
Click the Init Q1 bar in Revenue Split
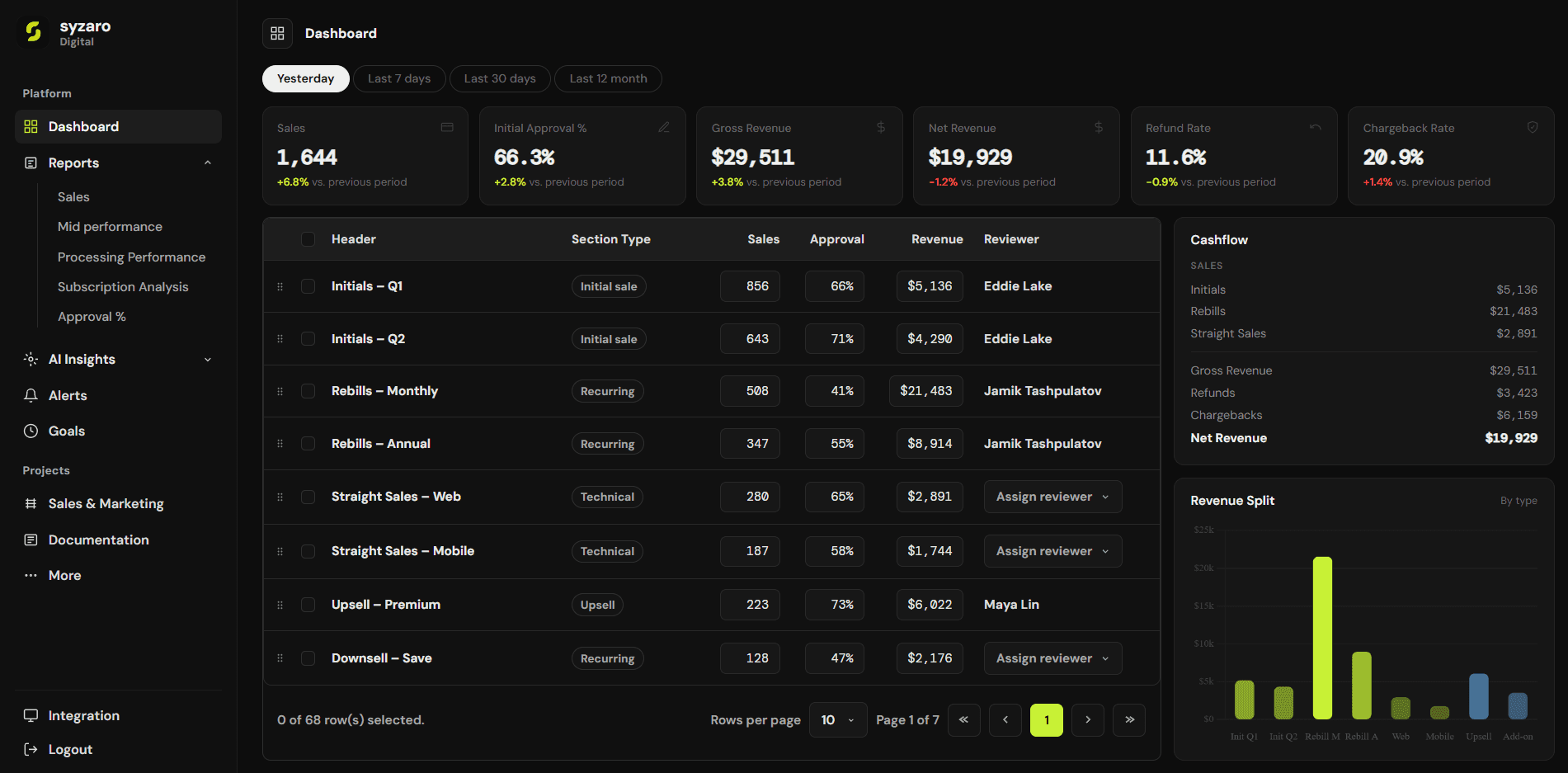[x=1244, y=700]
